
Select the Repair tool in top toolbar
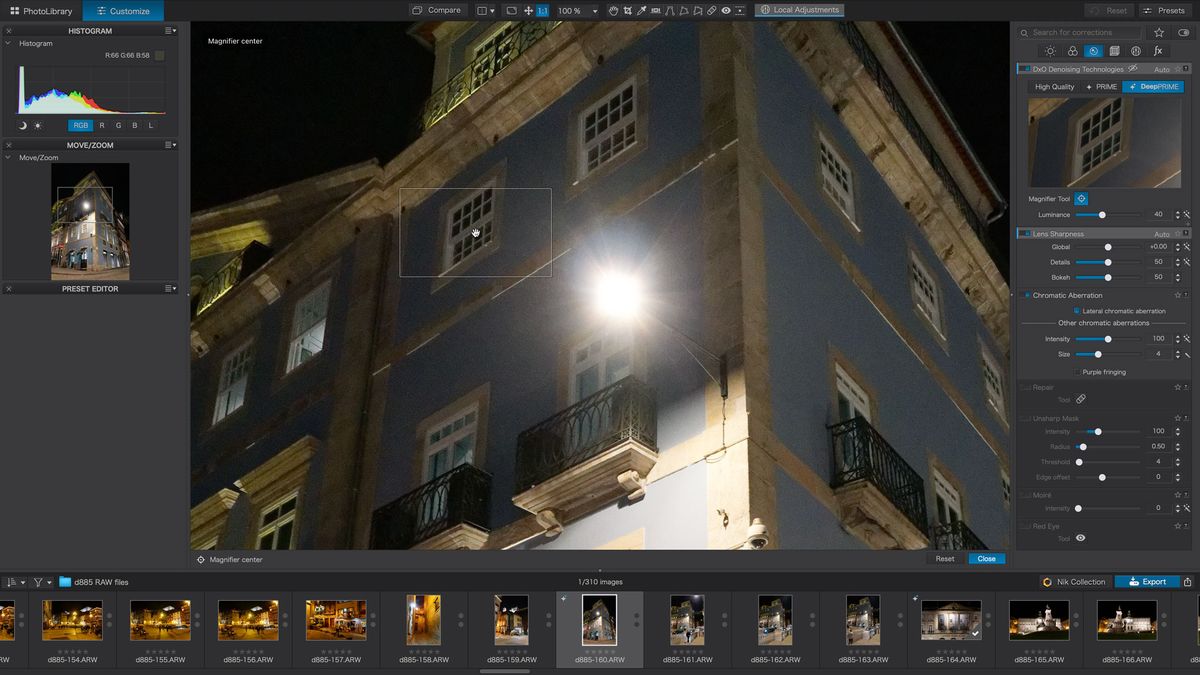(711, 10)
